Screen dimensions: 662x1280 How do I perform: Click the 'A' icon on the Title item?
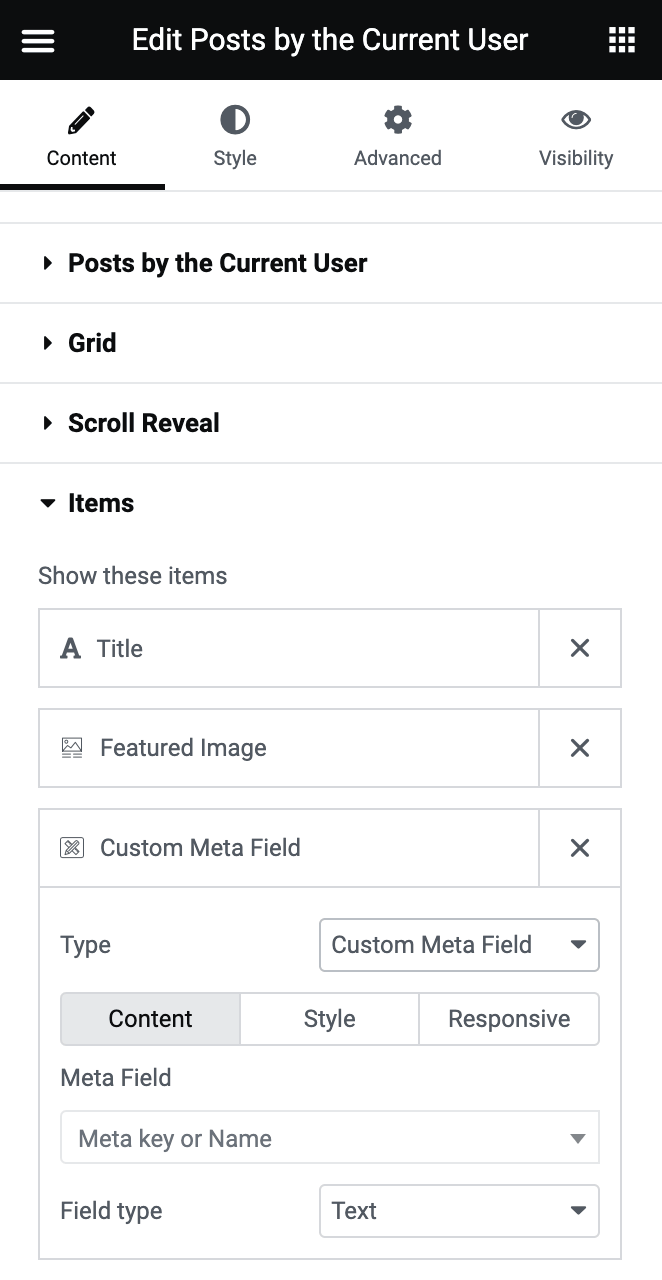tap(70, 648)
